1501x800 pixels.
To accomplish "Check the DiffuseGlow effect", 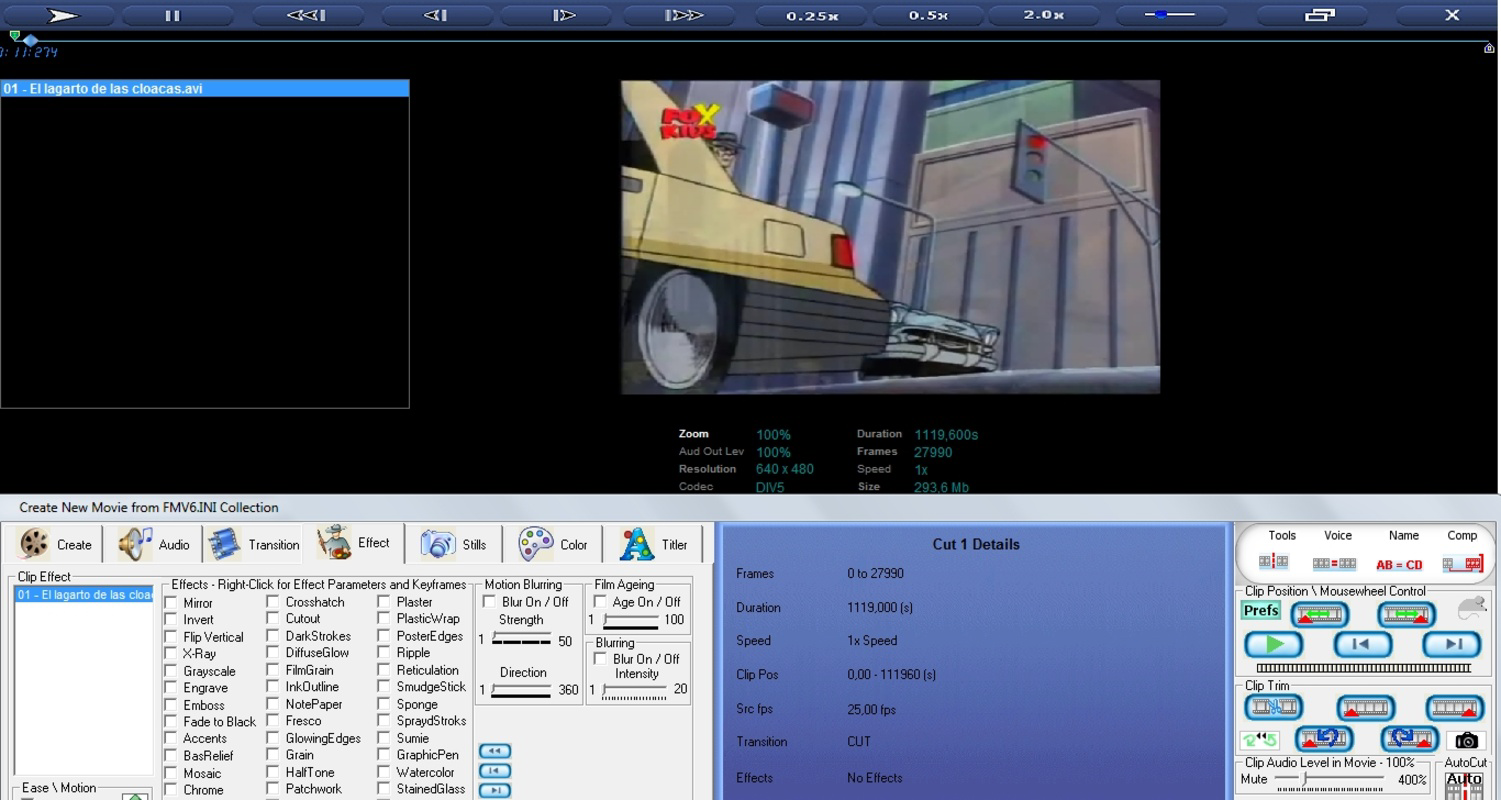I will pos(273,653).
